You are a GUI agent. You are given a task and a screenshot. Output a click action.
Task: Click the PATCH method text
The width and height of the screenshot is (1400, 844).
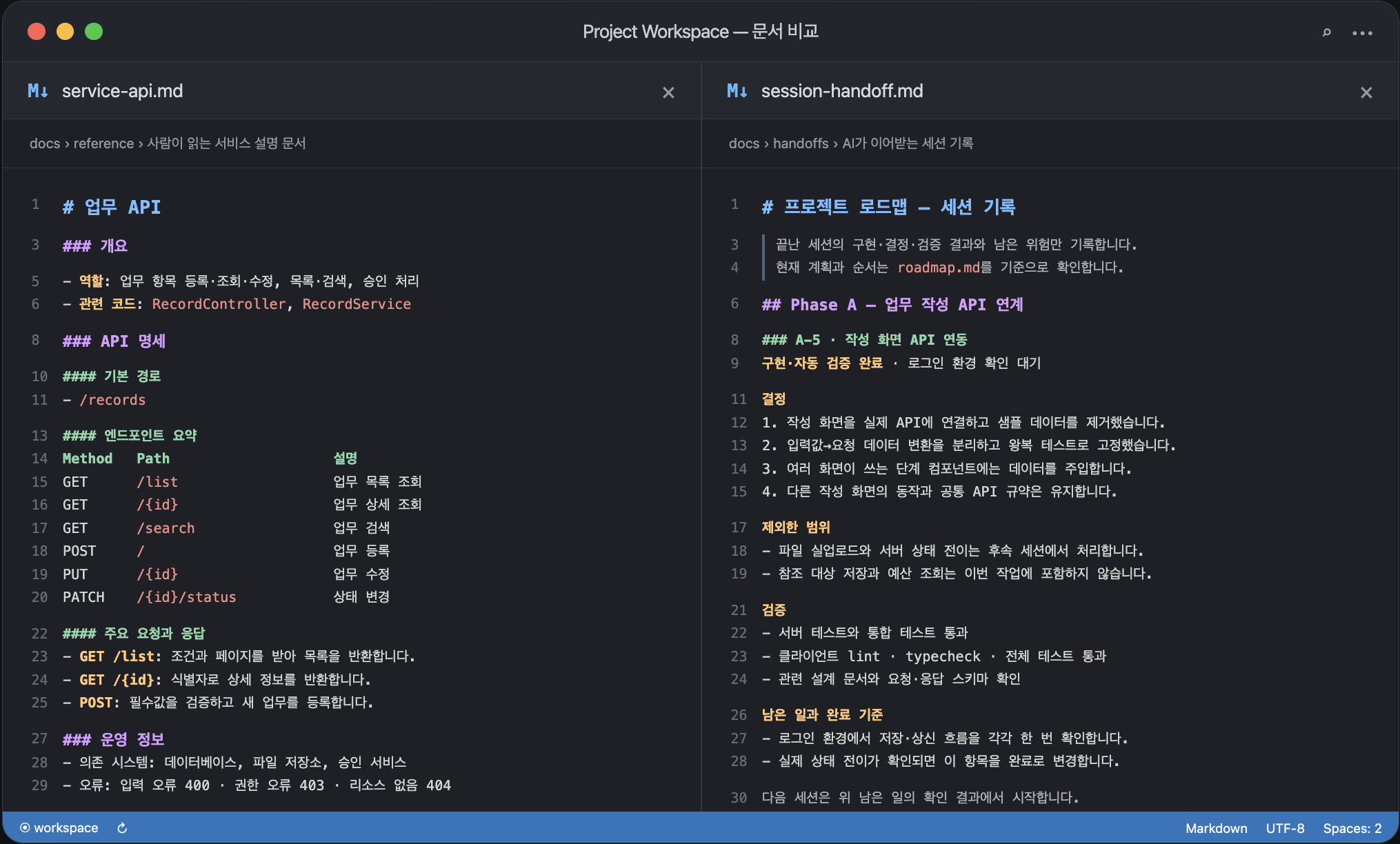point(83,597)
